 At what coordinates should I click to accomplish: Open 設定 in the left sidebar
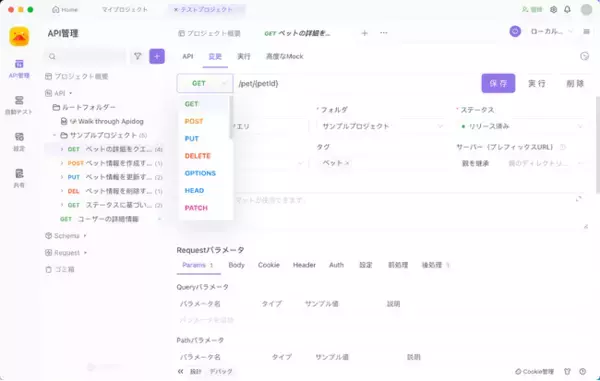click(19, 142)
